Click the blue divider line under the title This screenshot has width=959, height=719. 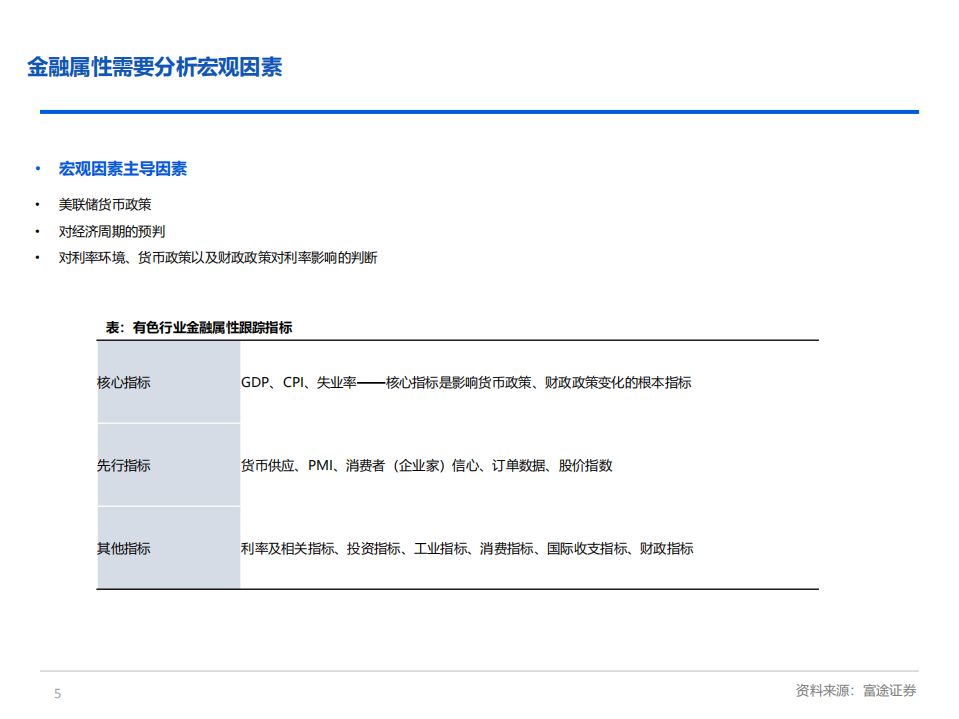[480, 113]
